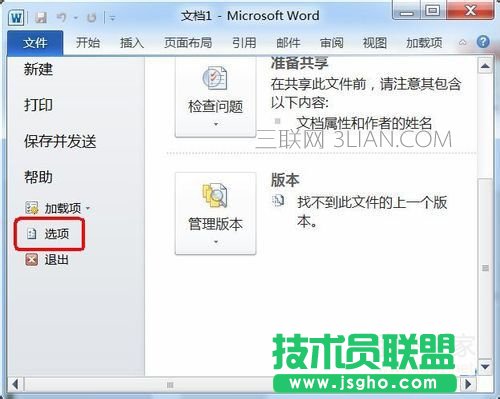Screen dimensions: 500x399
Task: Click the 选项 document icon
Action: (32, 234)
